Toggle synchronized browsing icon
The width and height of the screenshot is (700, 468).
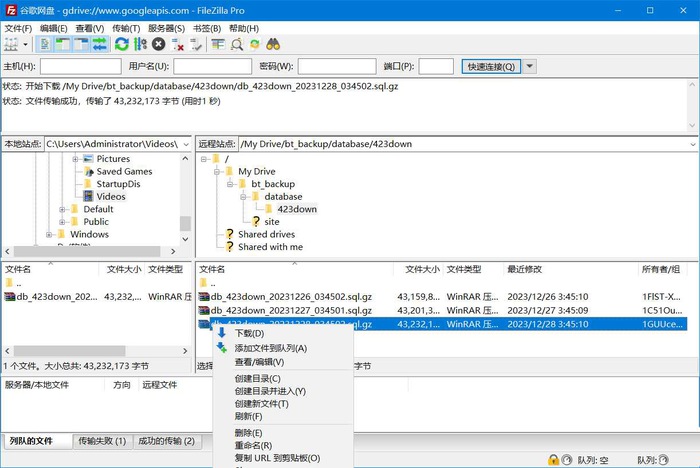click(x=254, y=44)
